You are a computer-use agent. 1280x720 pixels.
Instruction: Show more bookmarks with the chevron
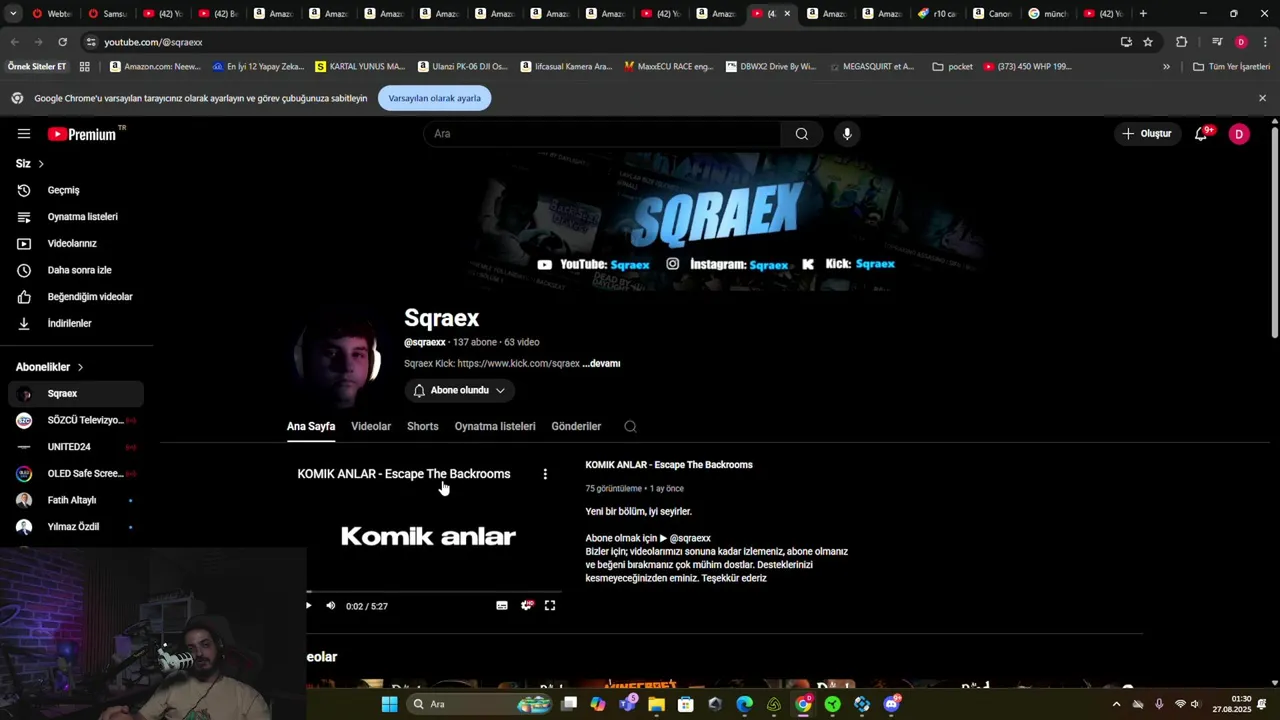pyautogui.click(x=1166, y=67)
